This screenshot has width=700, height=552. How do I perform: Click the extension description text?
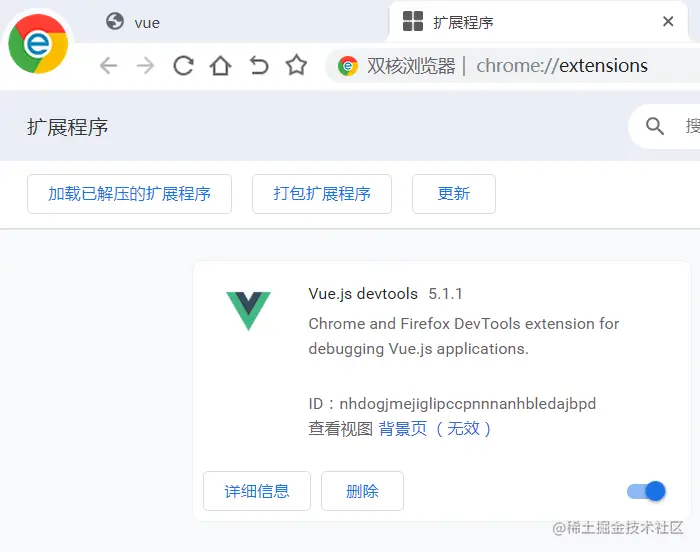pyautogui.click(x=463, y=336)
